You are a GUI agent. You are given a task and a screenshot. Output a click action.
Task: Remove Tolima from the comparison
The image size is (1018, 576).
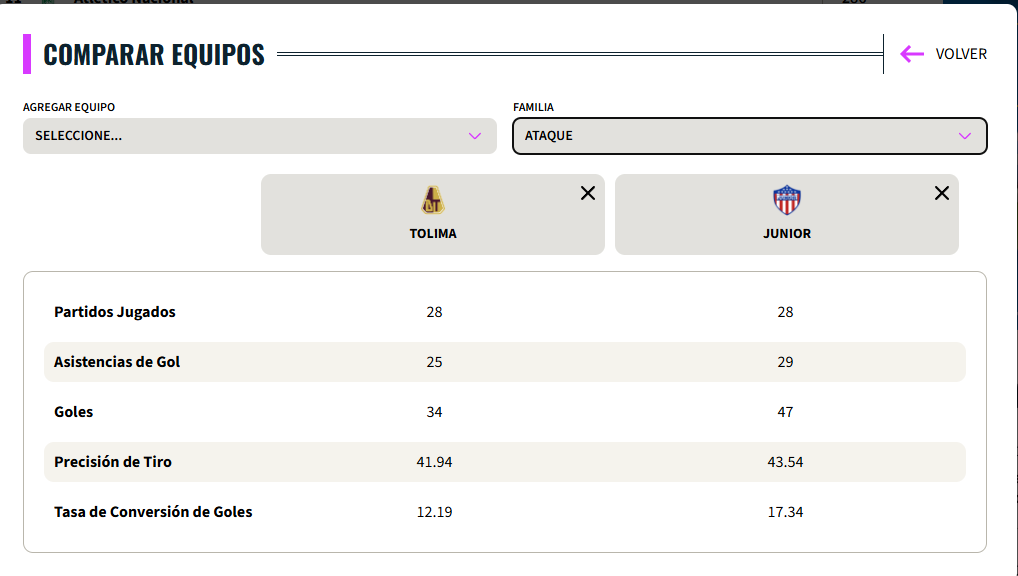click(588, 193)
